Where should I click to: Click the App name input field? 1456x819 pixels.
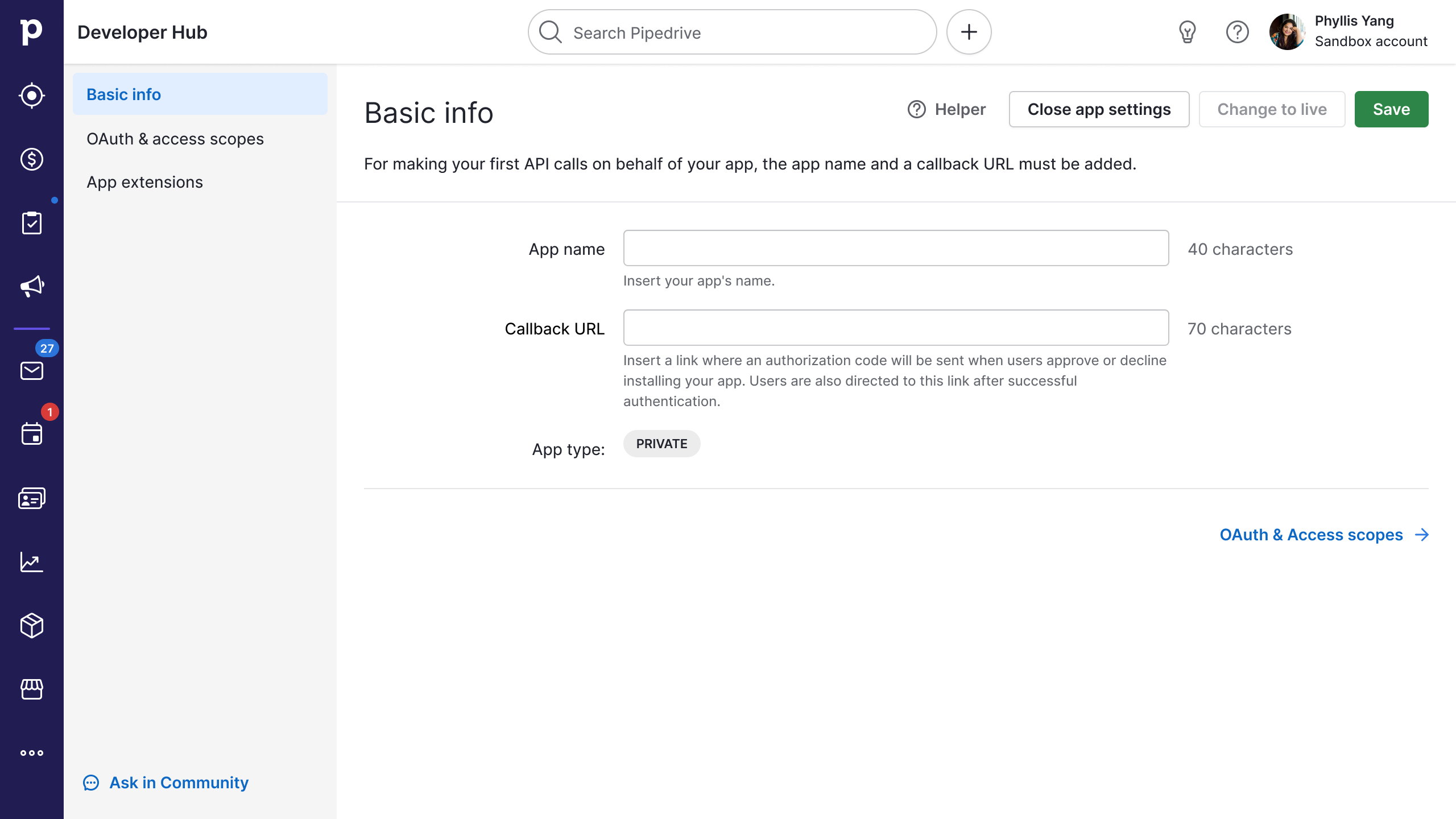(x=896, y=248)
